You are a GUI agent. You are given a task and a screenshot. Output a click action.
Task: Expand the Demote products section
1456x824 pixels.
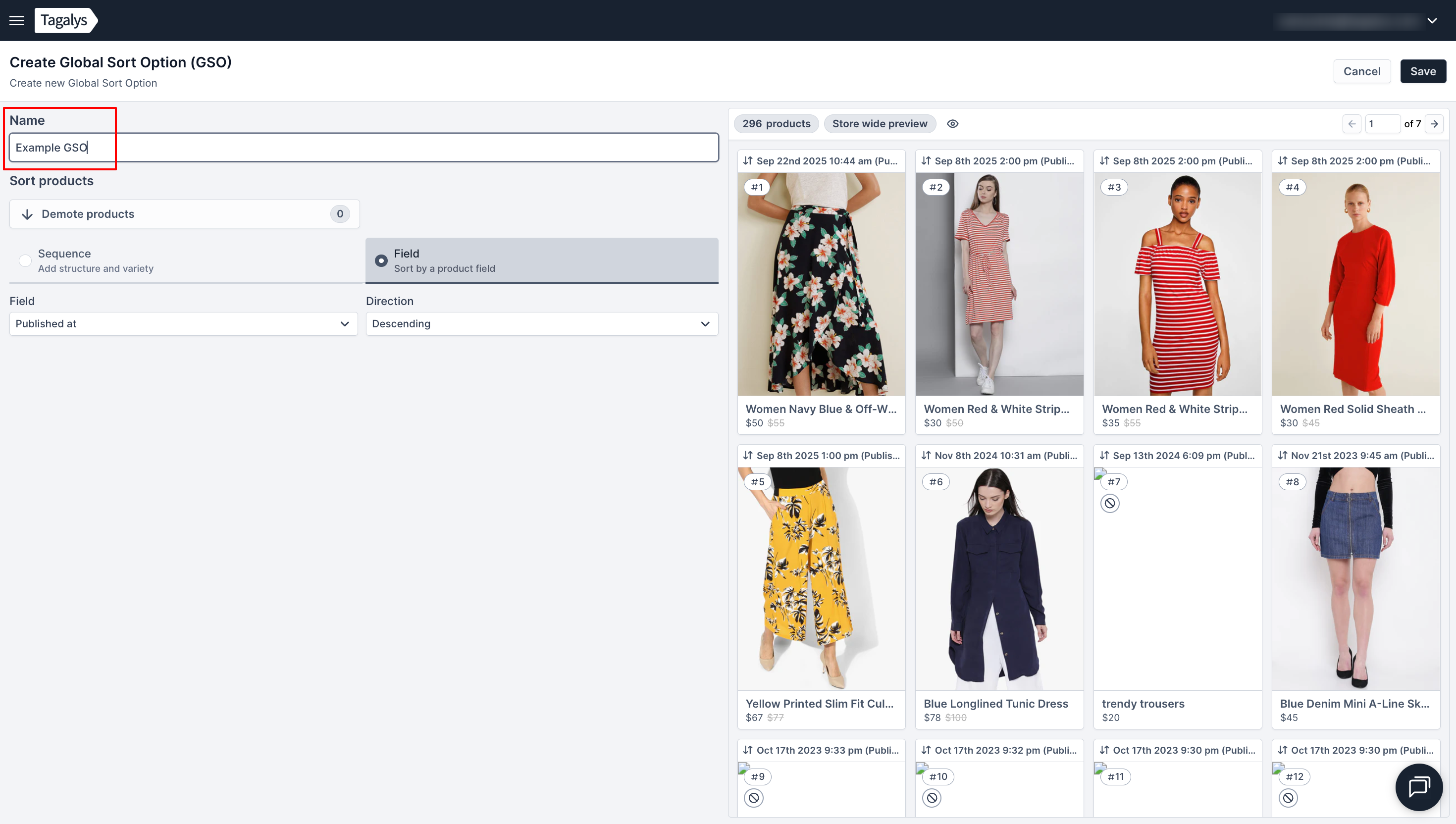184,214
